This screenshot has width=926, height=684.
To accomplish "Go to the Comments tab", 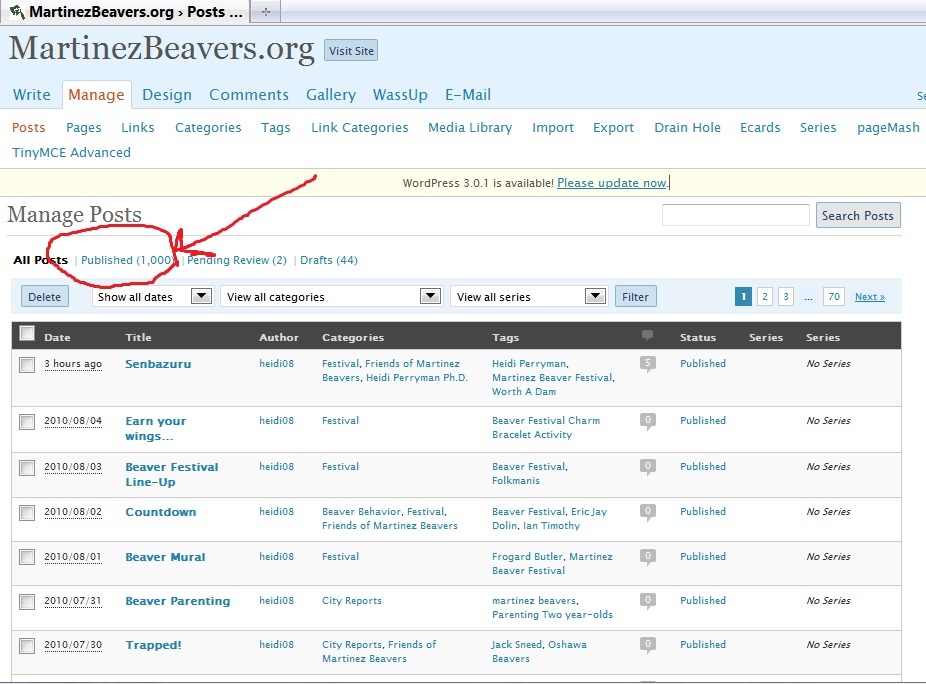I will (x=249, y=95).
